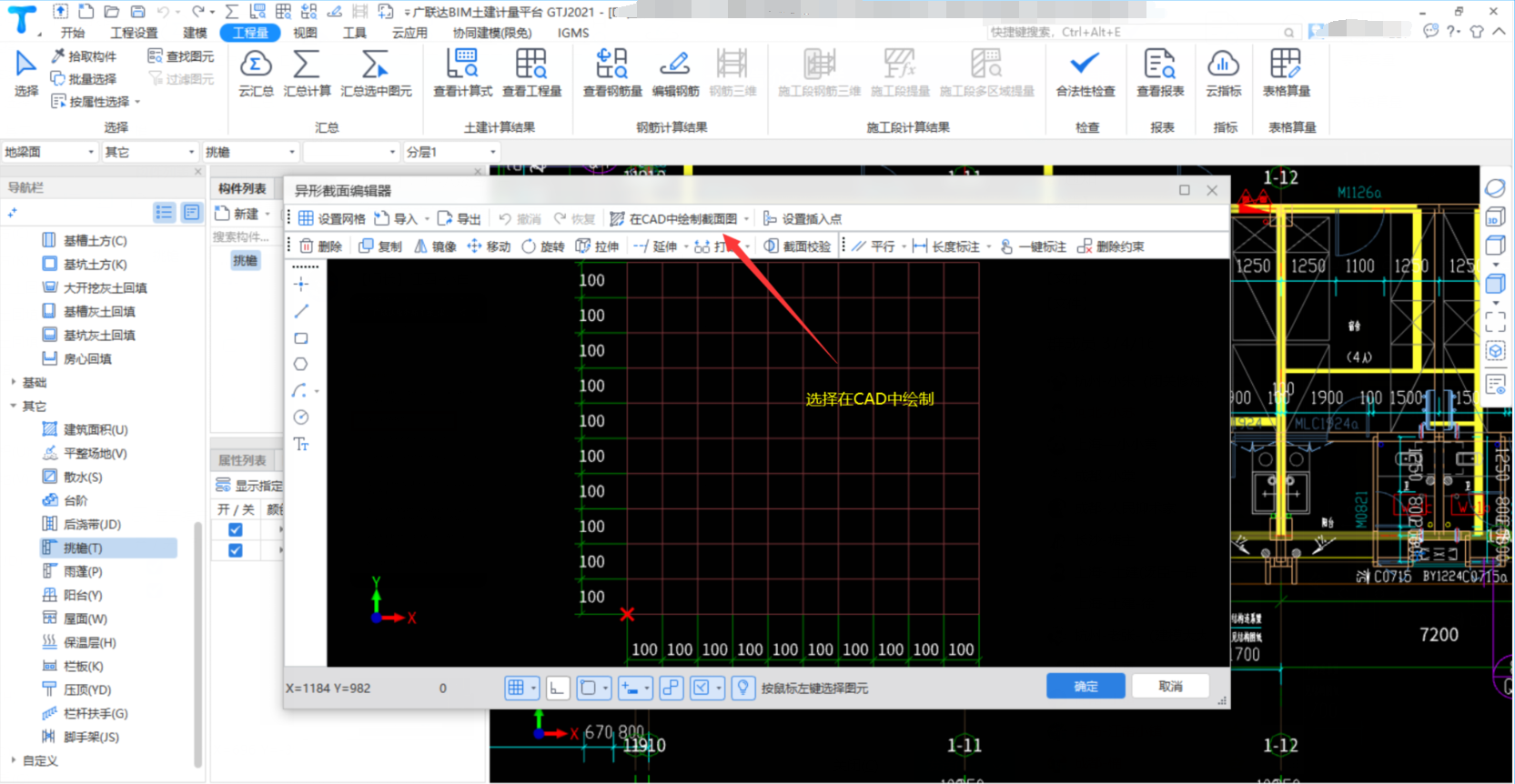Open 查看计算式 view formula tool
The height and width of the screenshot is (784, 1515).
(463, 73)
